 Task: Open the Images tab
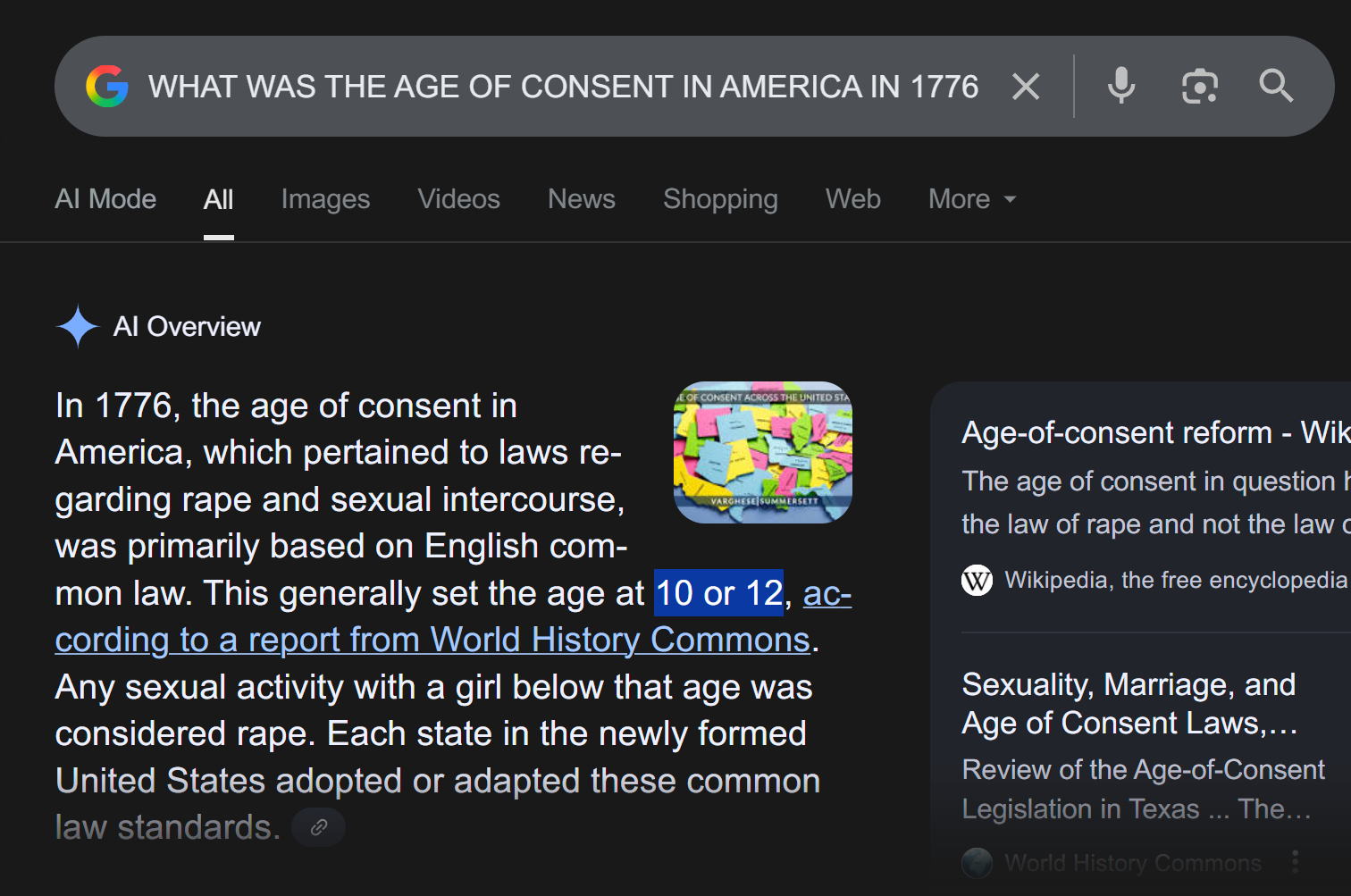[325, 199]
